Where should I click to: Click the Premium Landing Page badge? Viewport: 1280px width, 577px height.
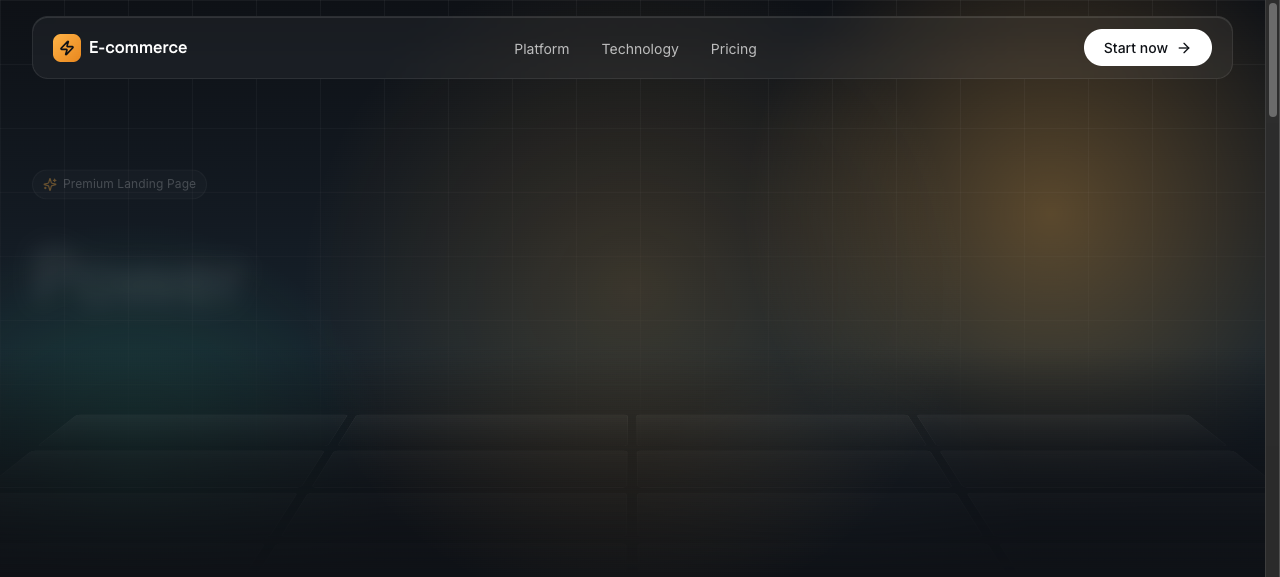coord(120,184)
